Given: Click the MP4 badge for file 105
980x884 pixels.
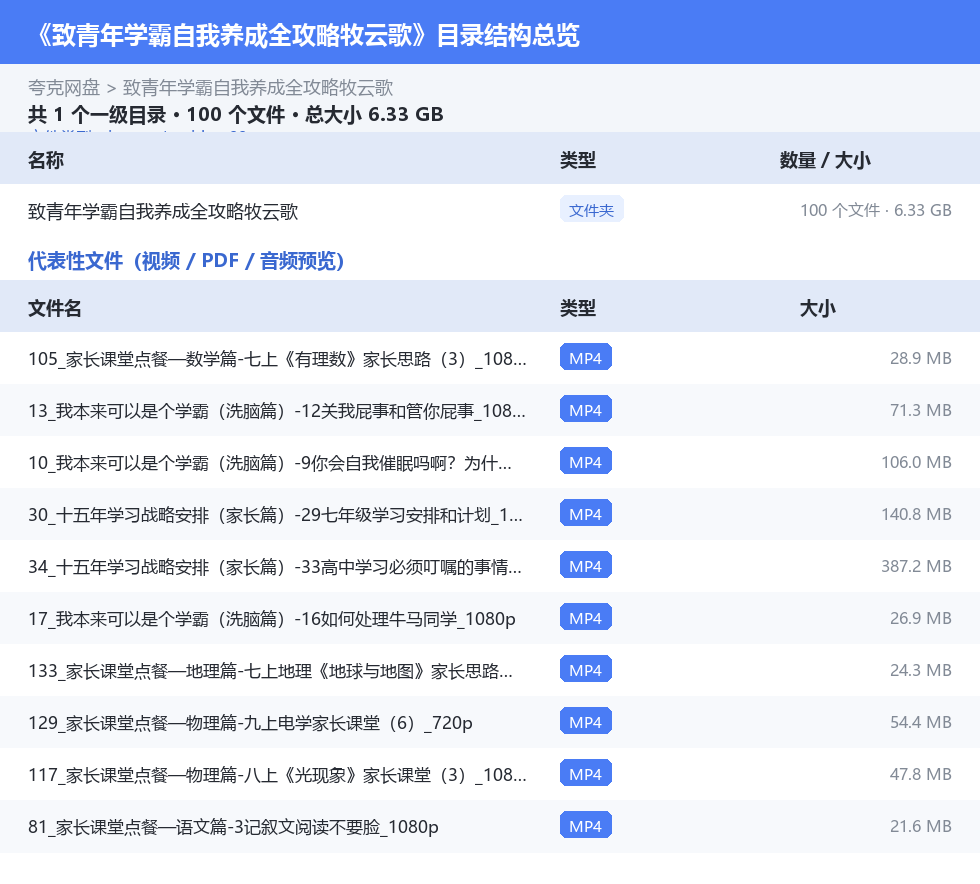Looking at the screenshot, I should pyautogui.click(x=586, y=358).
